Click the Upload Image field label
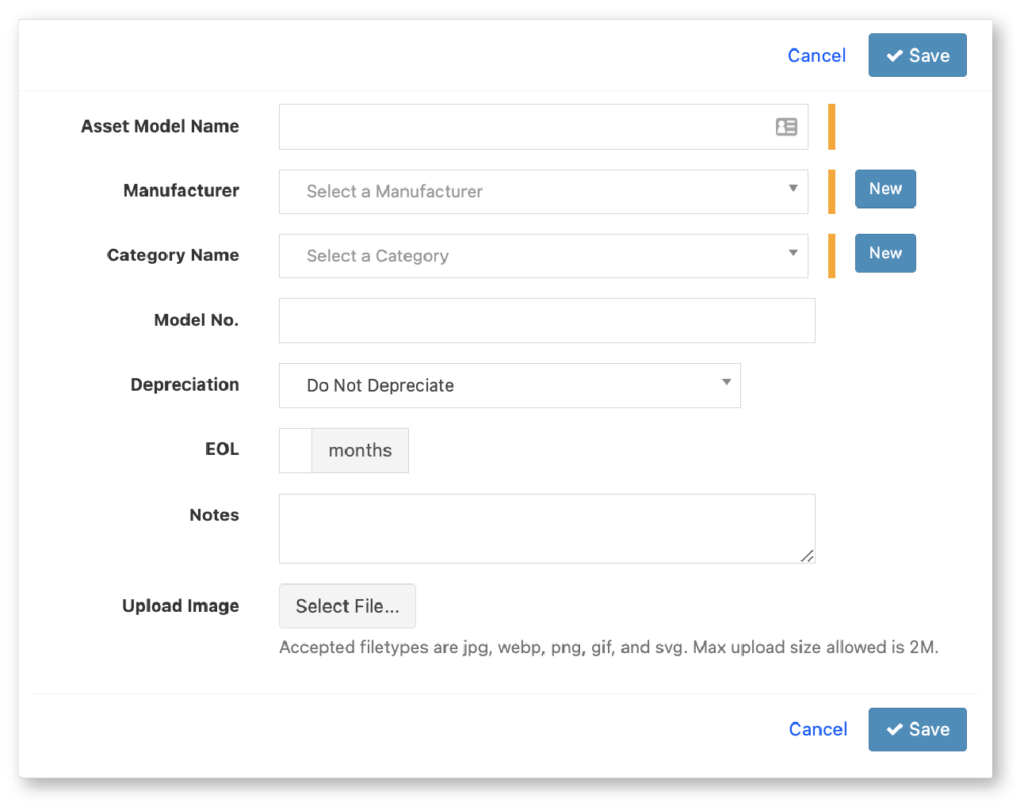 [x=180, y=606]
